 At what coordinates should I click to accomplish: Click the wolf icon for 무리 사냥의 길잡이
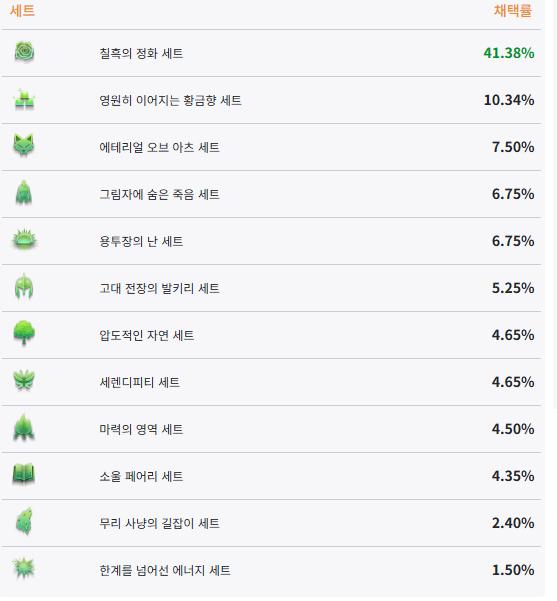pyautogui.click(x=25, y=521)
